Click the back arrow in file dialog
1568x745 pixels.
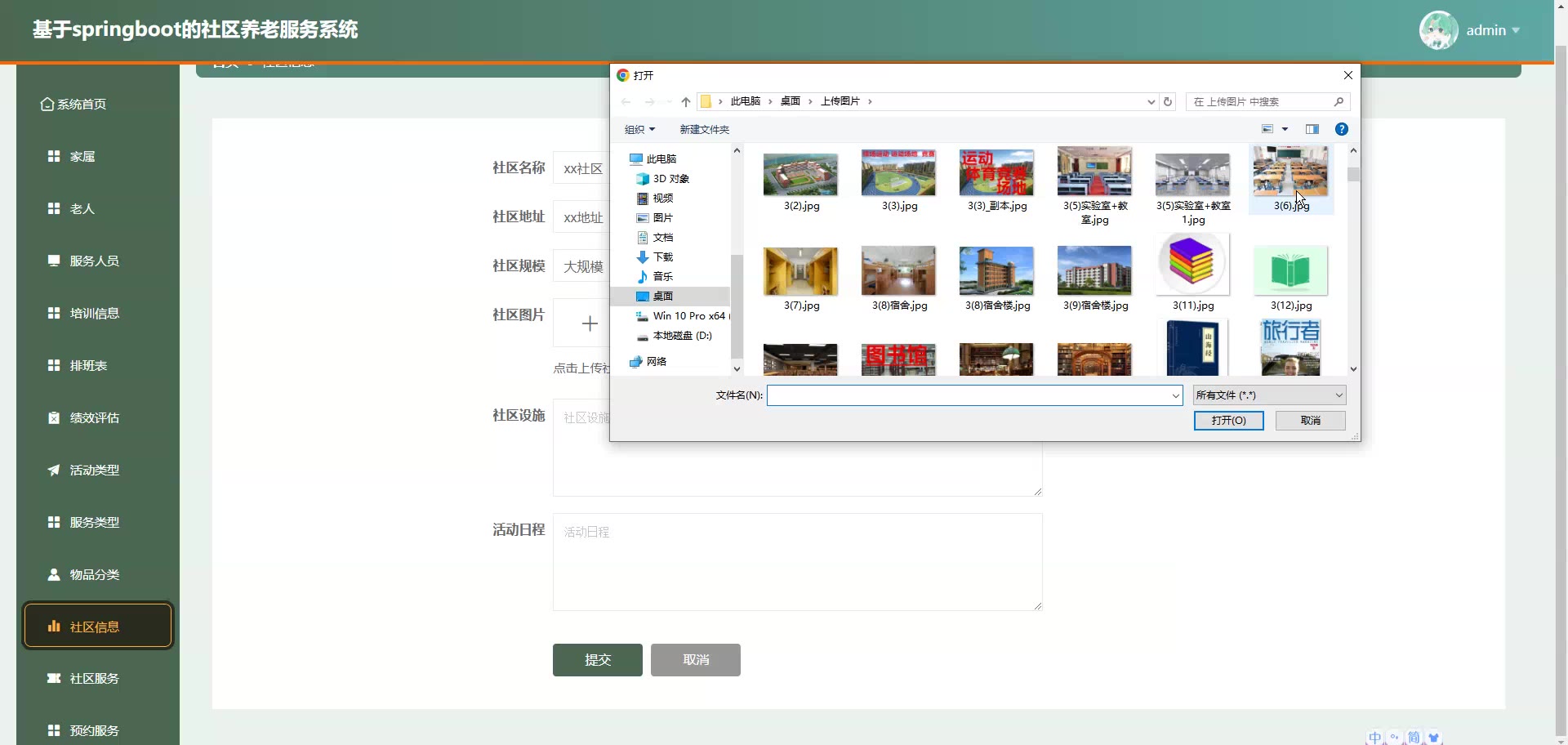(x=626, y=102)
